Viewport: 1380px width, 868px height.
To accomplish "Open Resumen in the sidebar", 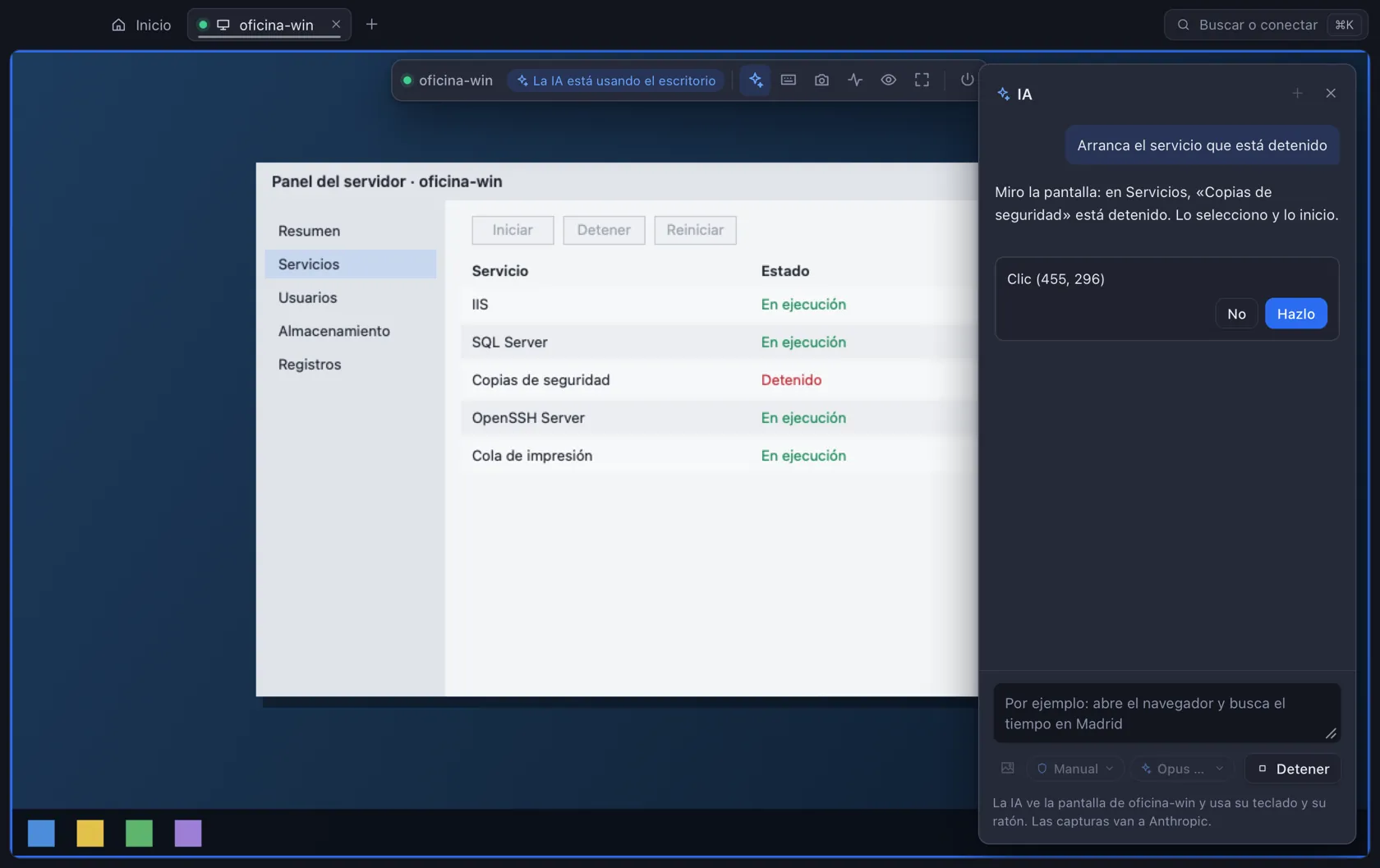I will click(x=350, y=231).
